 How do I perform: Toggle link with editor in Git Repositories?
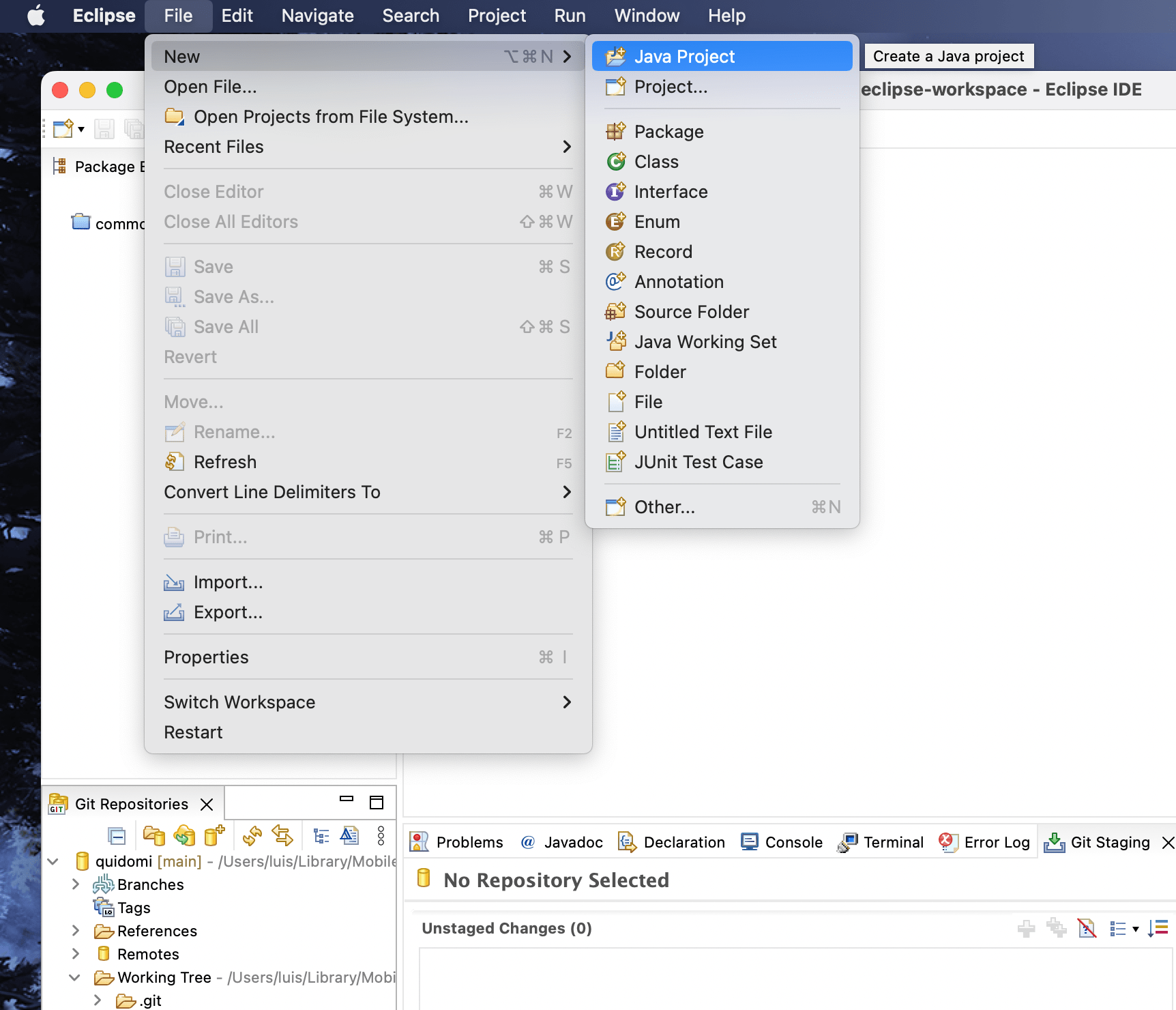point(282,836)
